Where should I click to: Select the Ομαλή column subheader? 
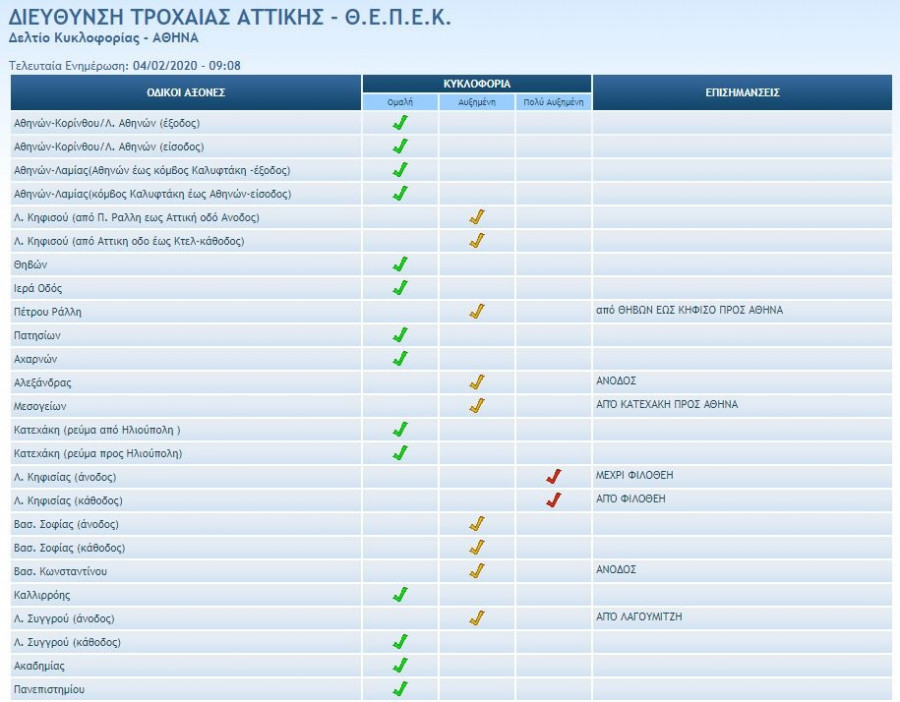point(400,102)
